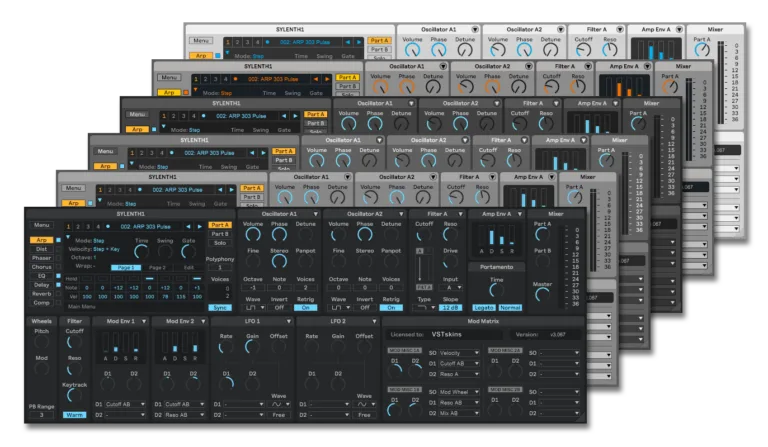The height and width of the screenshot is (447, 768).
Task: Select the Reverb effect tab
Action: click(x=42, y=294)
